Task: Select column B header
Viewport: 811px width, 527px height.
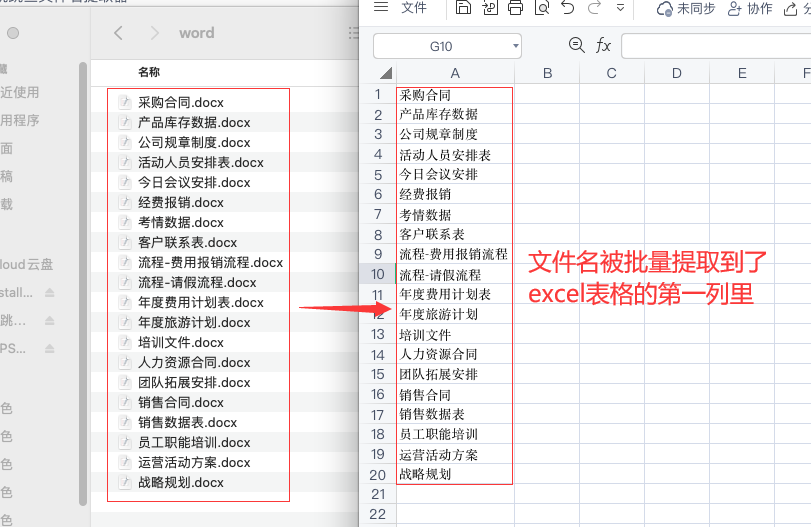Action: (547, 73)
